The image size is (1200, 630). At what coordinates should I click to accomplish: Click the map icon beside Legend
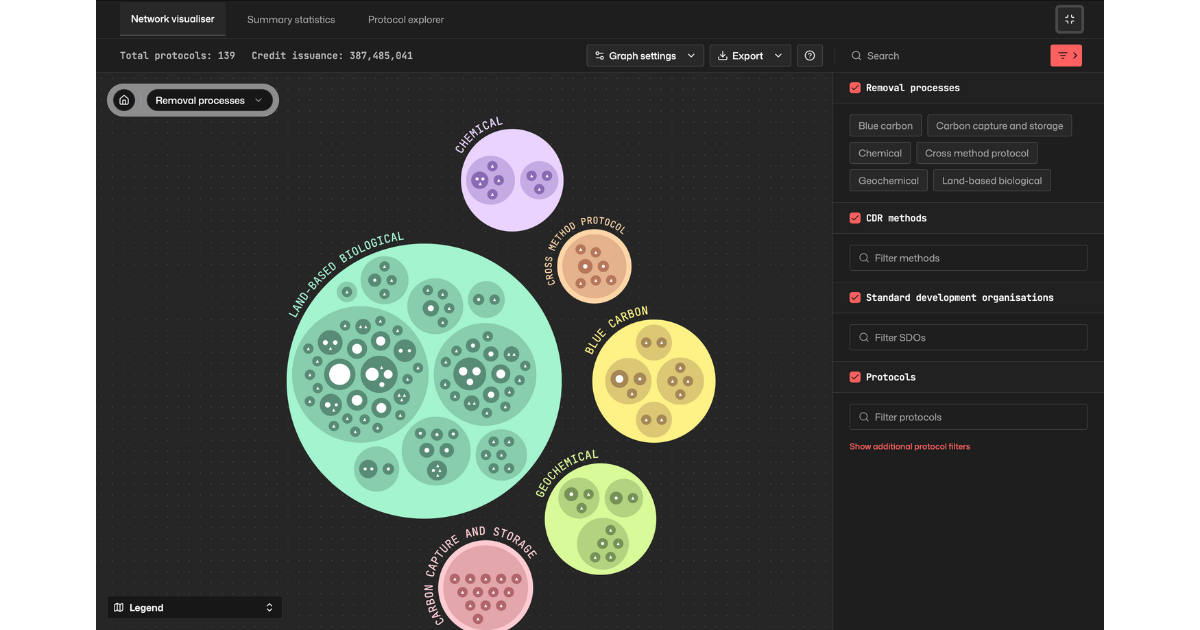click(x=119, y=607)
